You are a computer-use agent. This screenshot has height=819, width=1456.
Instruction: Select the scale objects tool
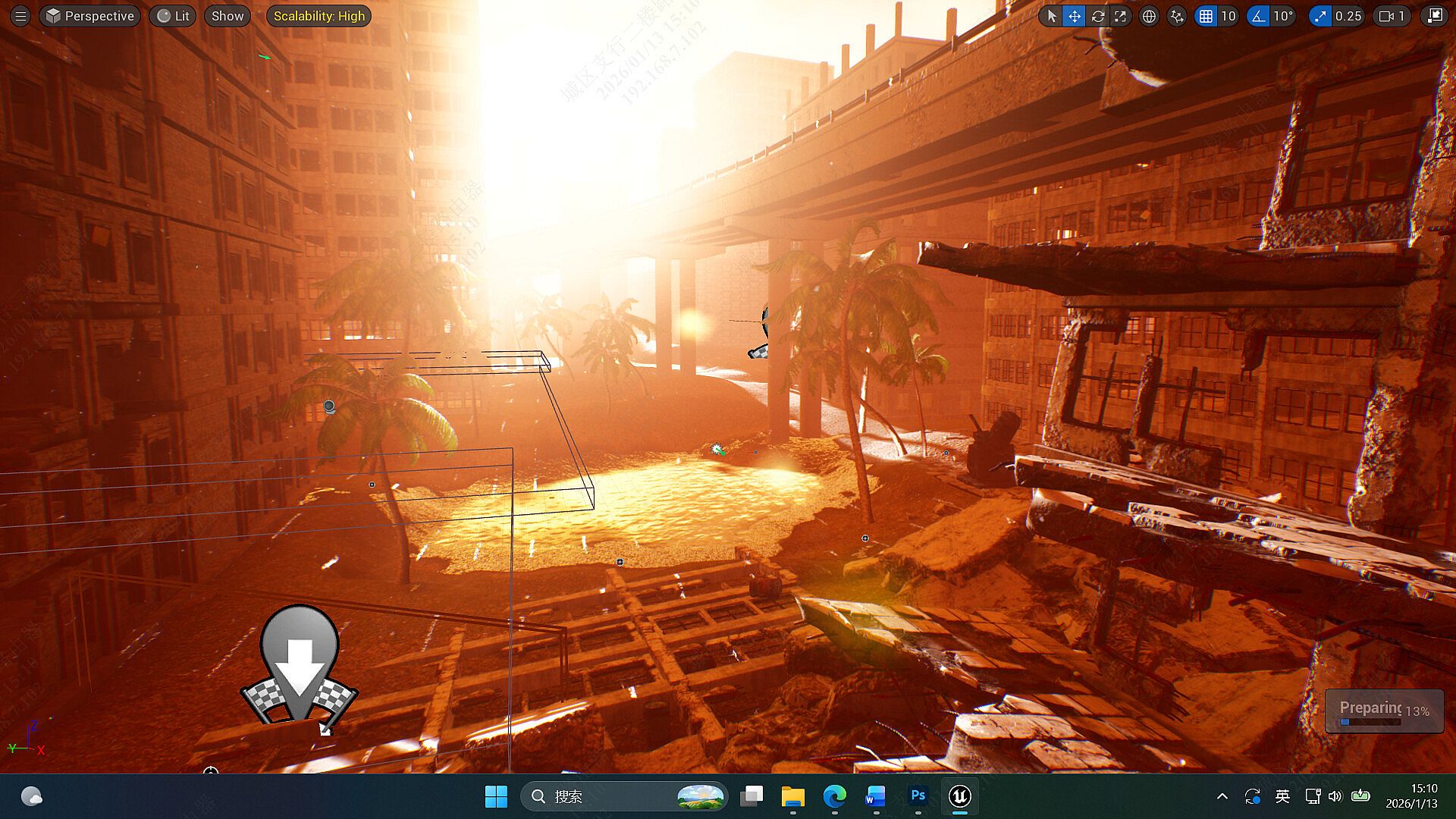click(x=1120, y=16)
